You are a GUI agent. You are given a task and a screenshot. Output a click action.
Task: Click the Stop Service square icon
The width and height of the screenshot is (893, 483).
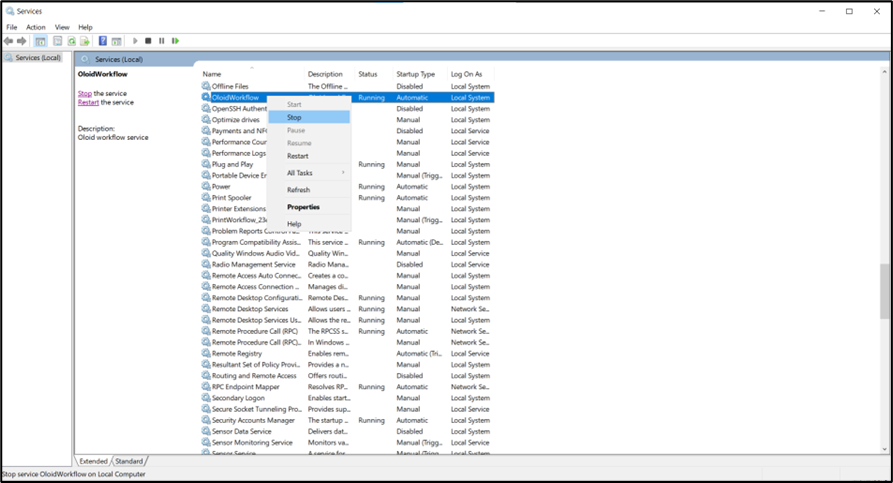(x=148, y=41)
